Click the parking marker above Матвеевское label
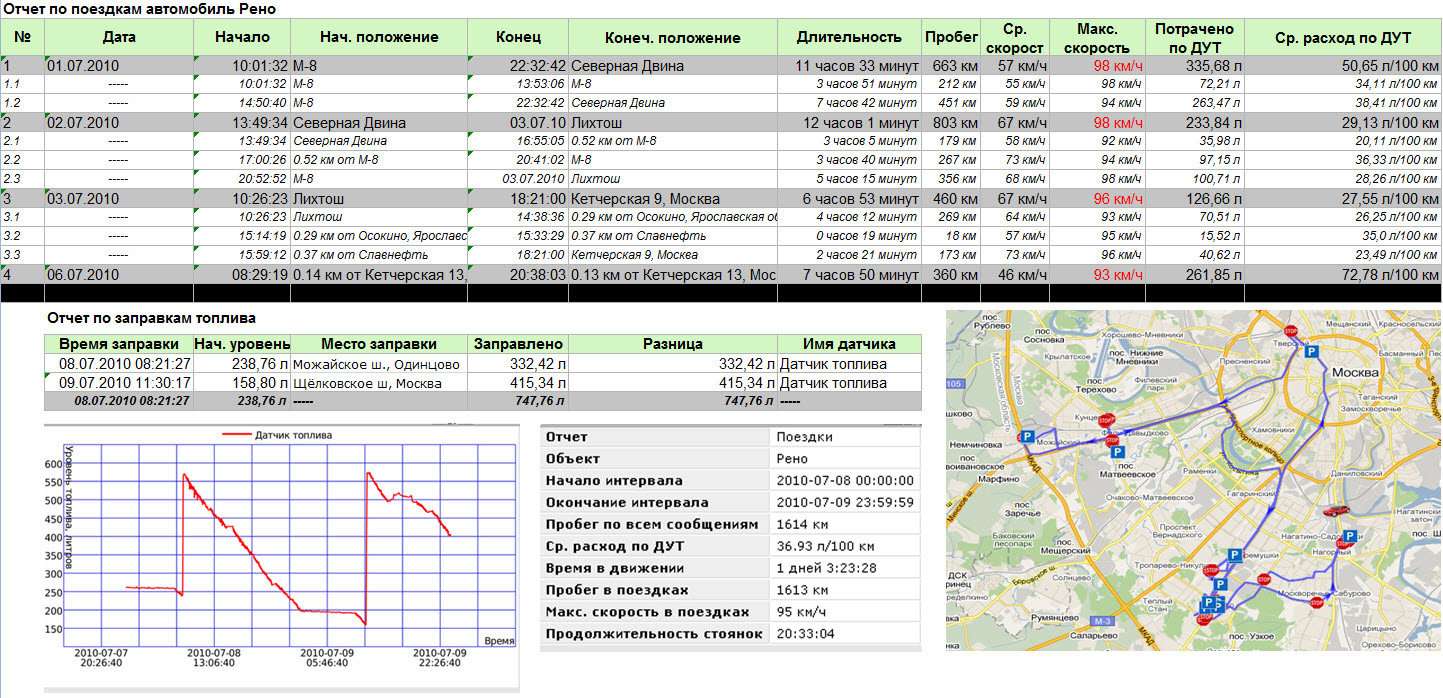 pos(1117,452)
